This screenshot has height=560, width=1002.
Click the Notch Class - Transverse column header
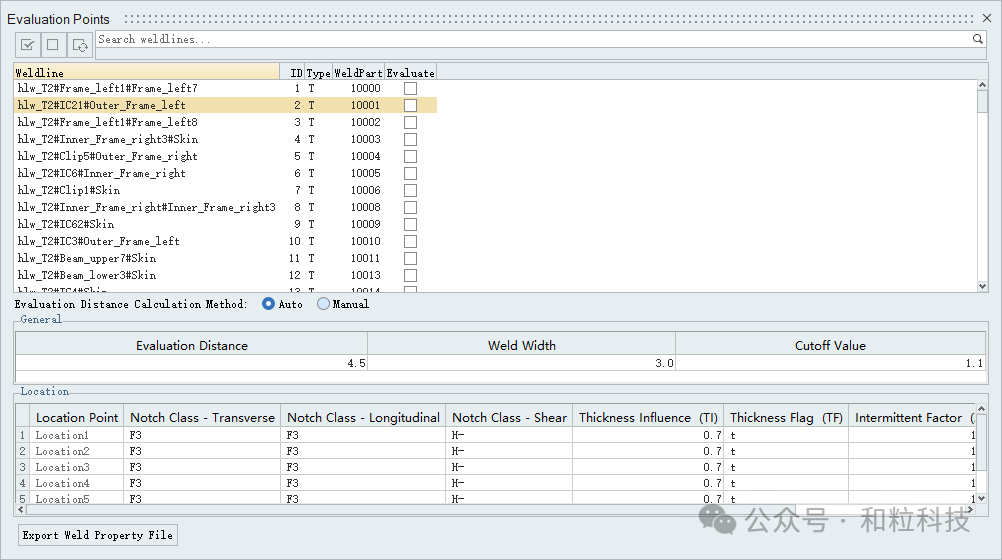coord(202,418)
